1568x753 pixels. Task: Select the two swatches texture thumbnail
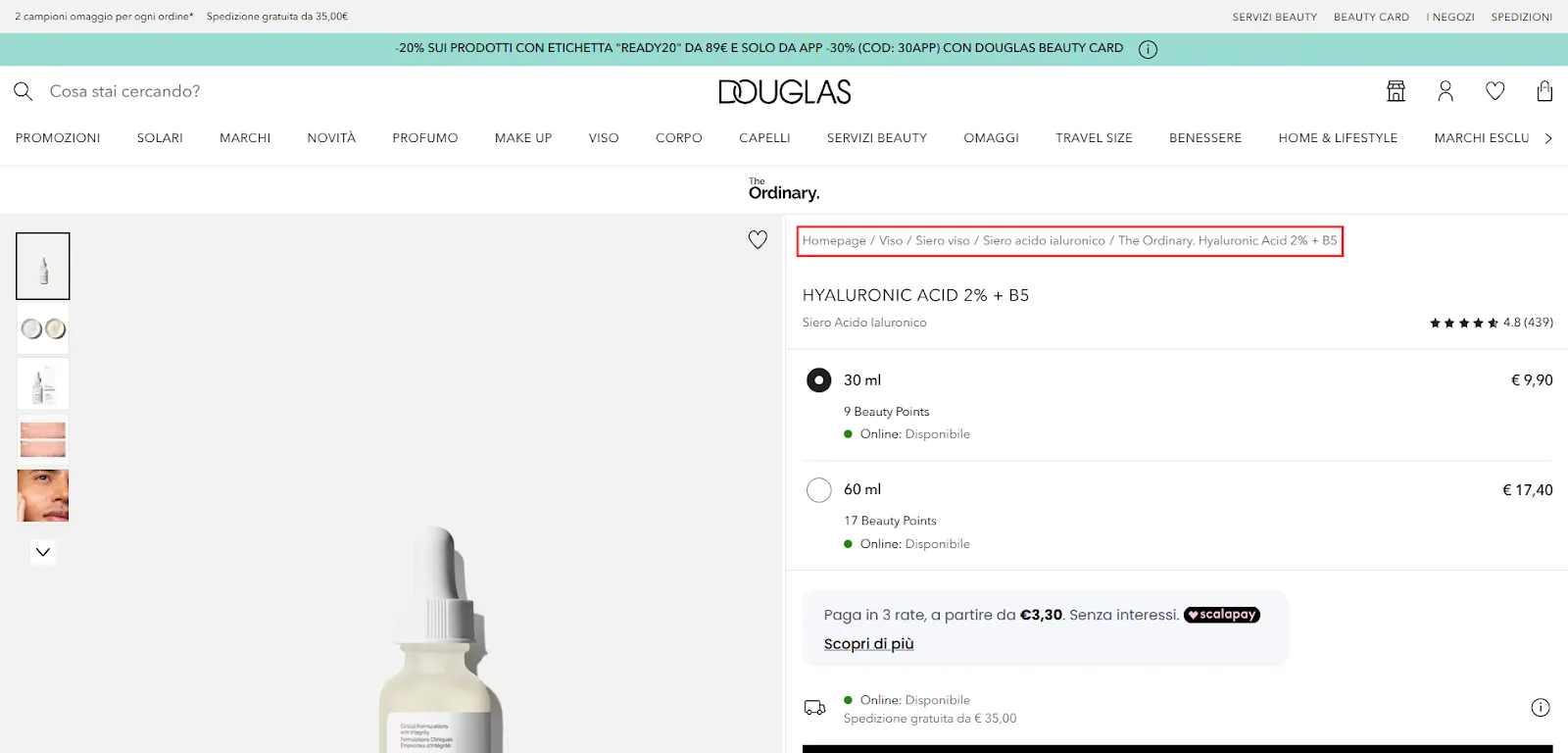pyautogui.click(x=43, y=328)
